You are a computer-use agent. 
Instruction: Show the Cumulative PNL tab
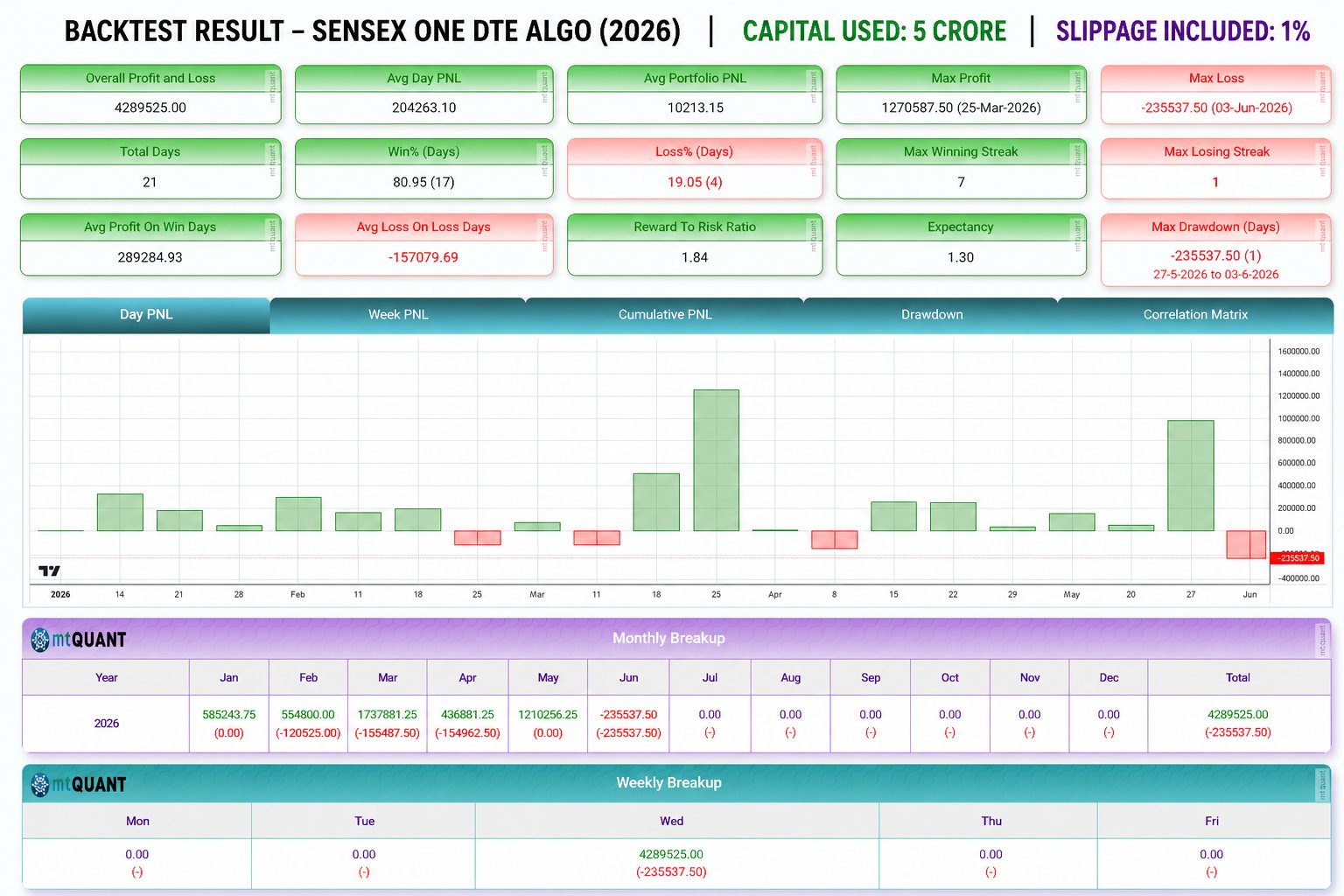click(x=665, y=315)
